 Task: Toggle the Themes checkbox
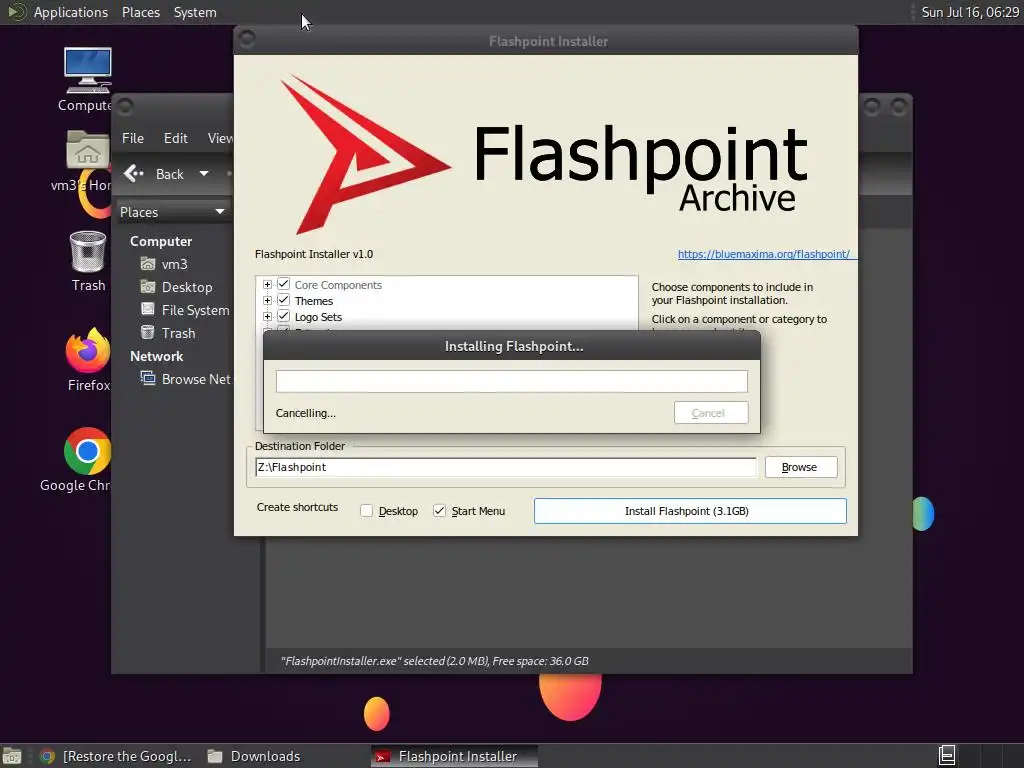[x=283, y=300]
